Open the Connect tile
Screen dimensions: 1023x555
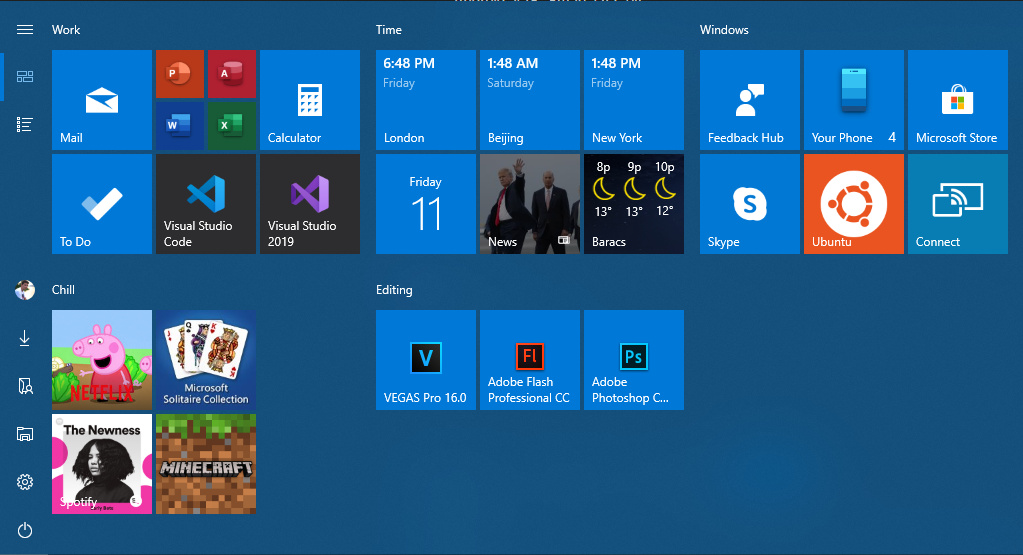tap(958, 204)
